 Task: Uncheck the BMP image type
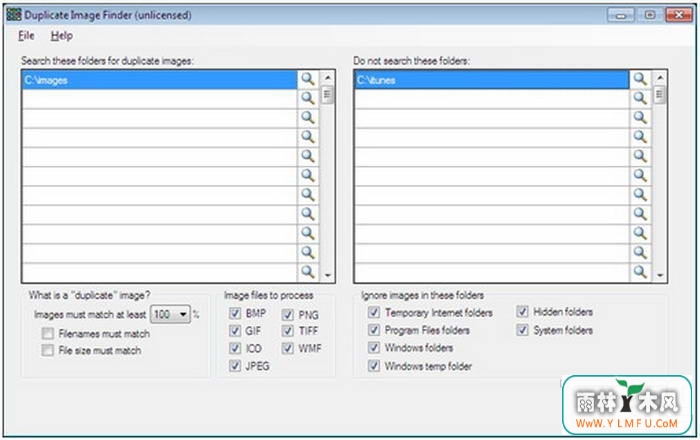(x=235, y=313)
